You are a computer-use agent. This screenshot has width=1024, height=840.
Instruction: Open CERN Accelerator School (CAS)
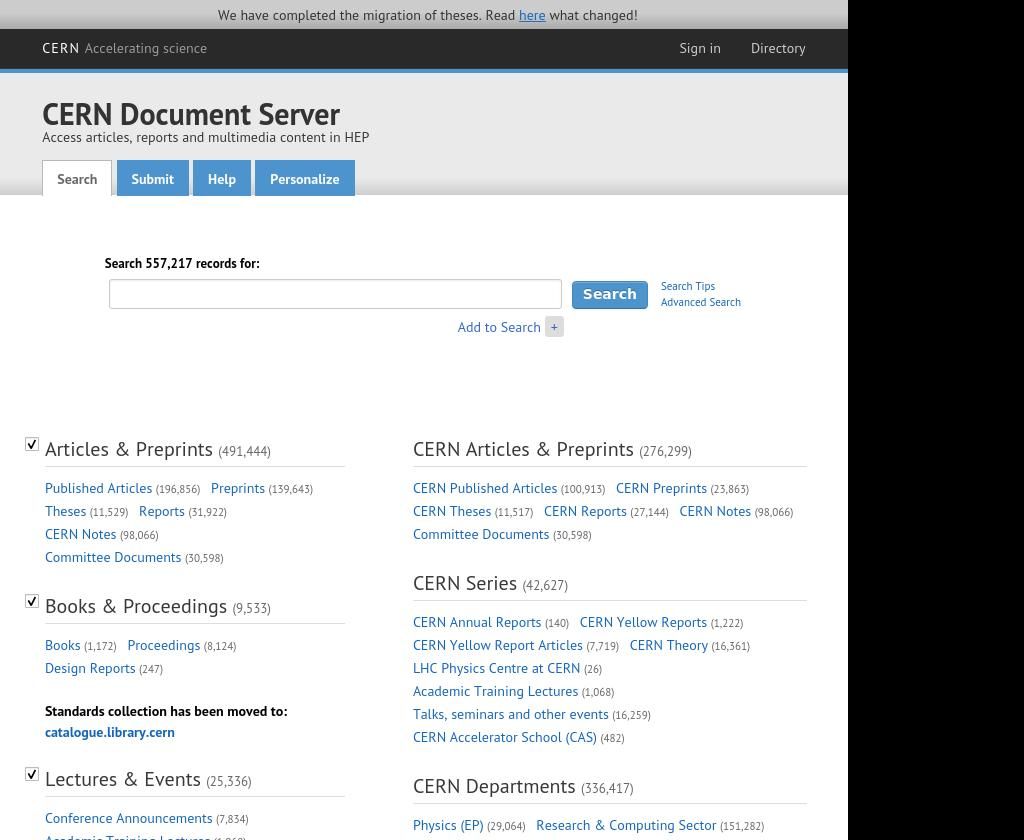pyautogui.click(x=505, y=737)
